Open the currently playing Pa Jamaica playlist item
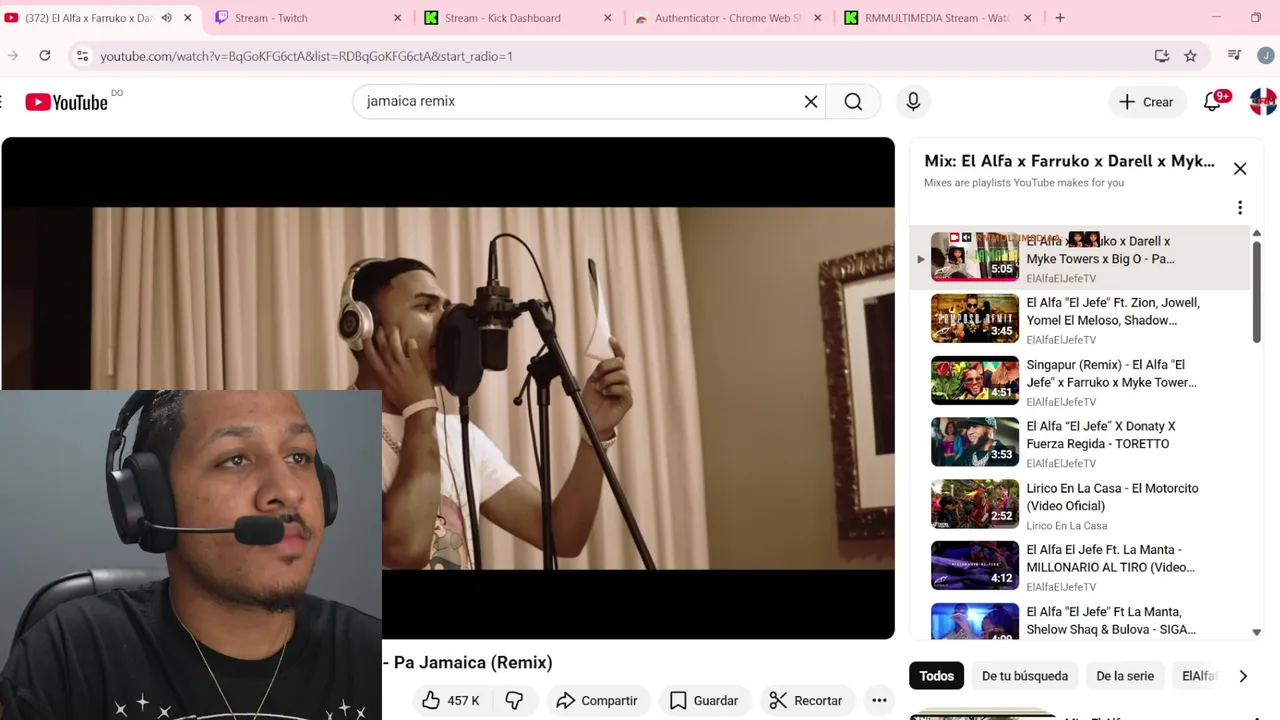 (x=1080, y=257)
